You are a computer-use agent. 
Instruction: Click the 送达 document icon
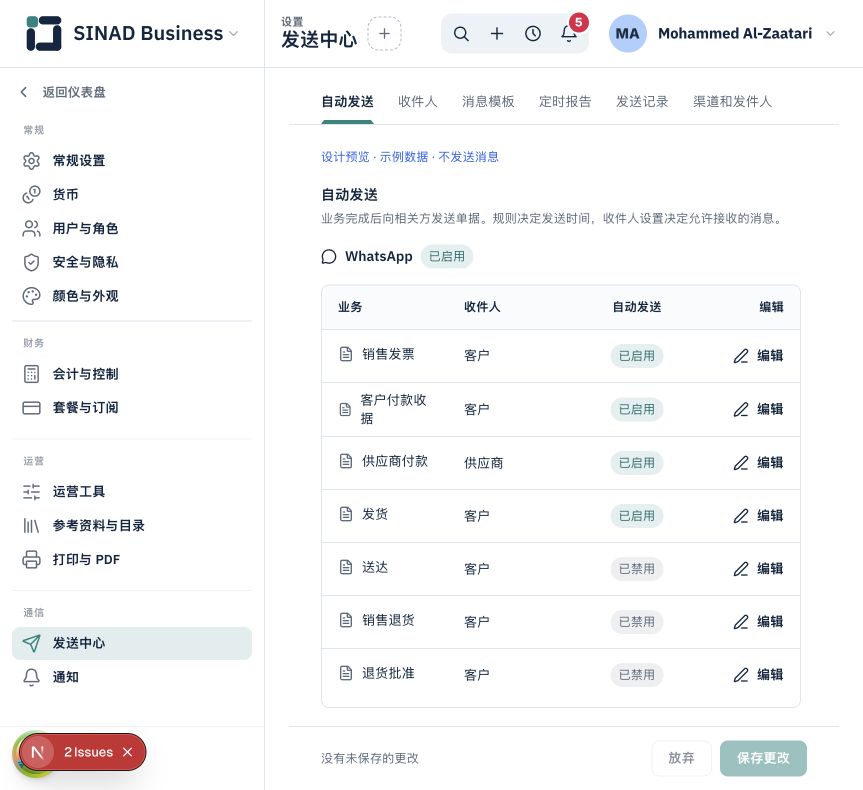(346, 567)
